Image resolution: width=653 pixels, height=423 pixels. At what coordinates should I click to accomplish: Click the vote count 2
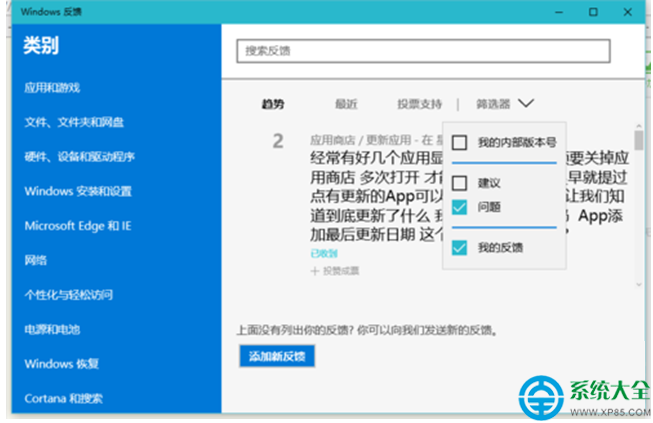click(278, 141)
